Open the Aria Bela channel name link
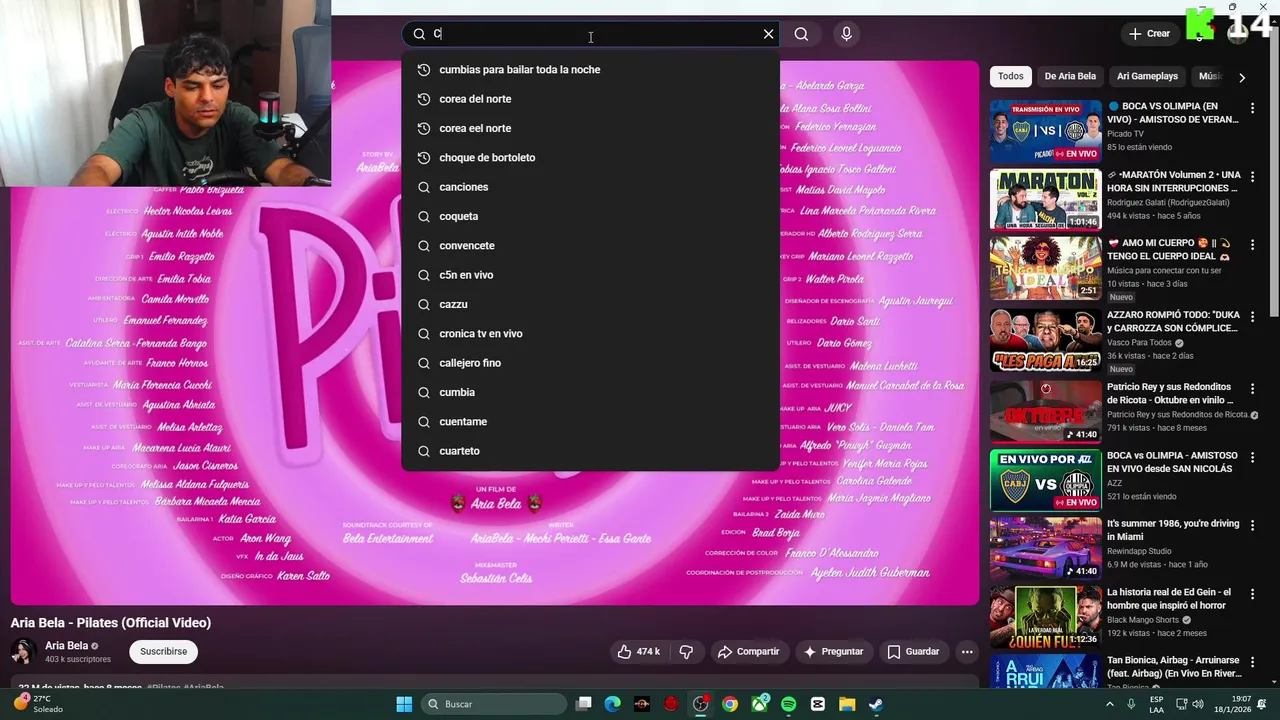 [67, 646]
